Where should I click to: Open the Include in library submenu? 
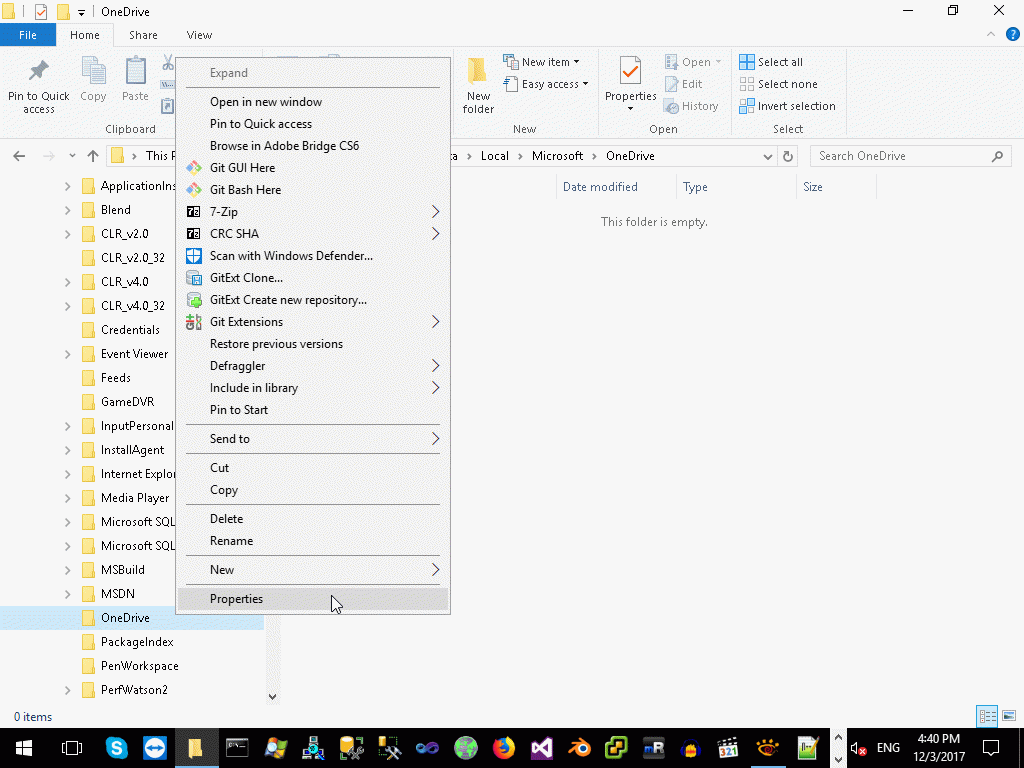click(313, 388)
